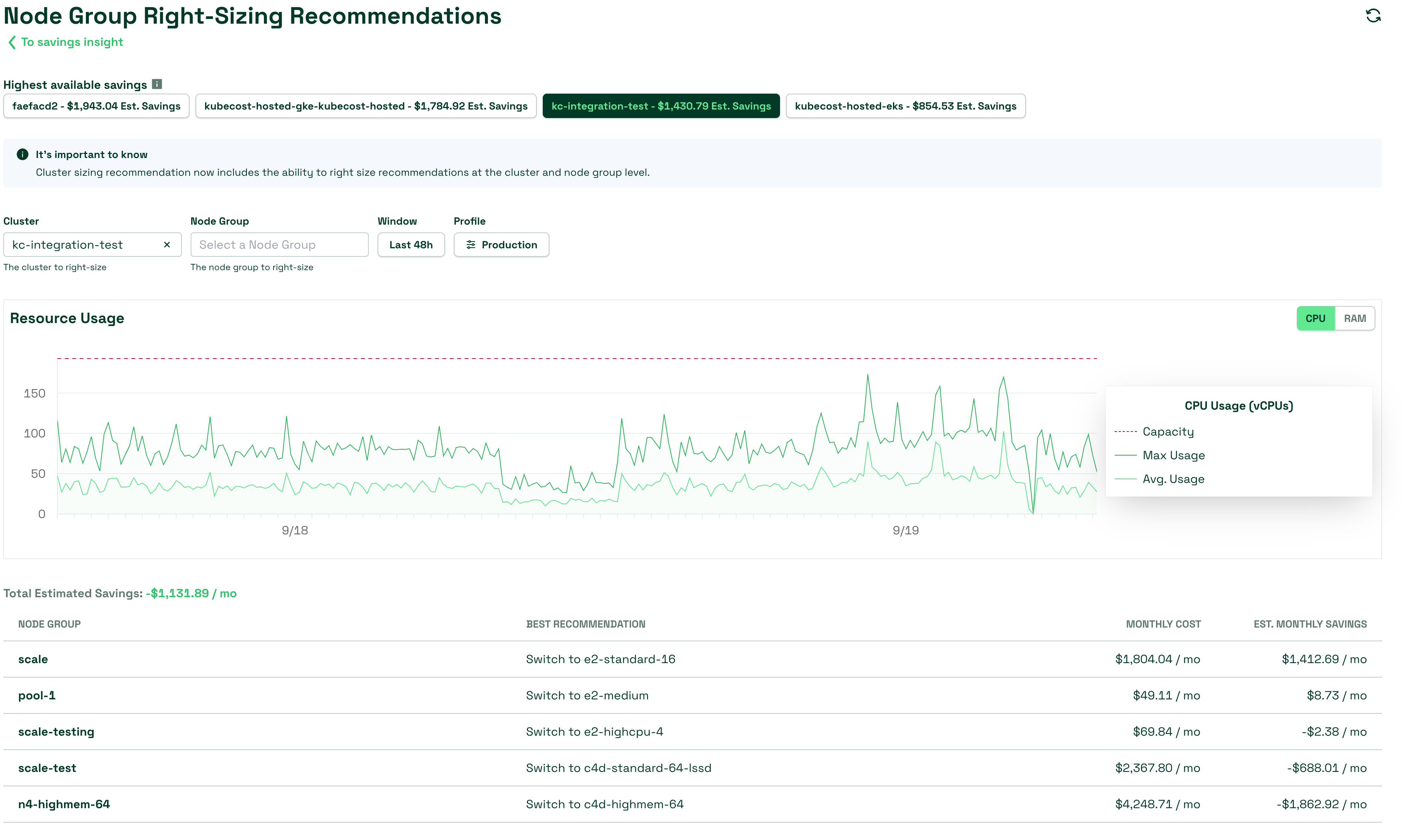Viewport: 1402px width, 840px height.
Task: Click the n4-highmem-64 node group row
Action: [64, 804]
